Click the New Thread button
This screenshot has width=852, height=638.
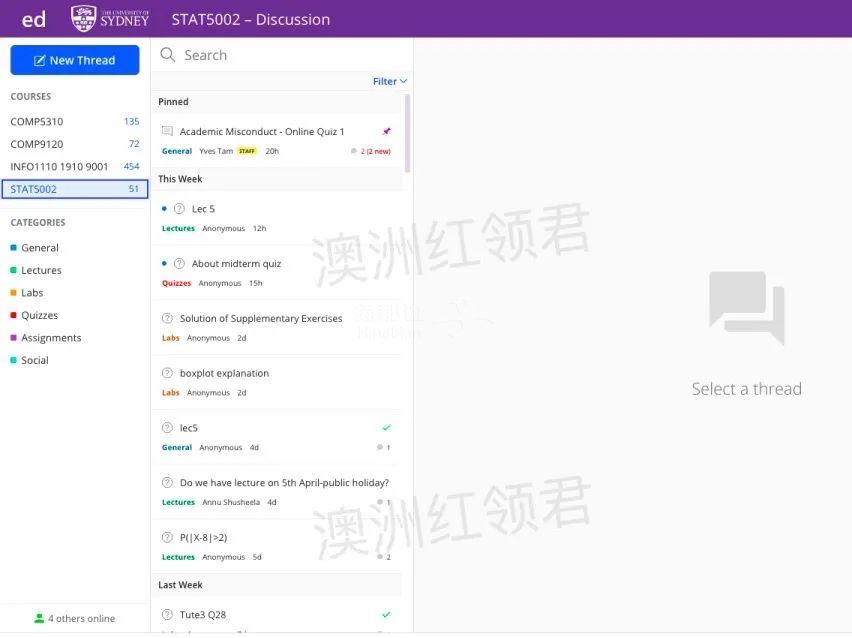[x=75, y=60]
